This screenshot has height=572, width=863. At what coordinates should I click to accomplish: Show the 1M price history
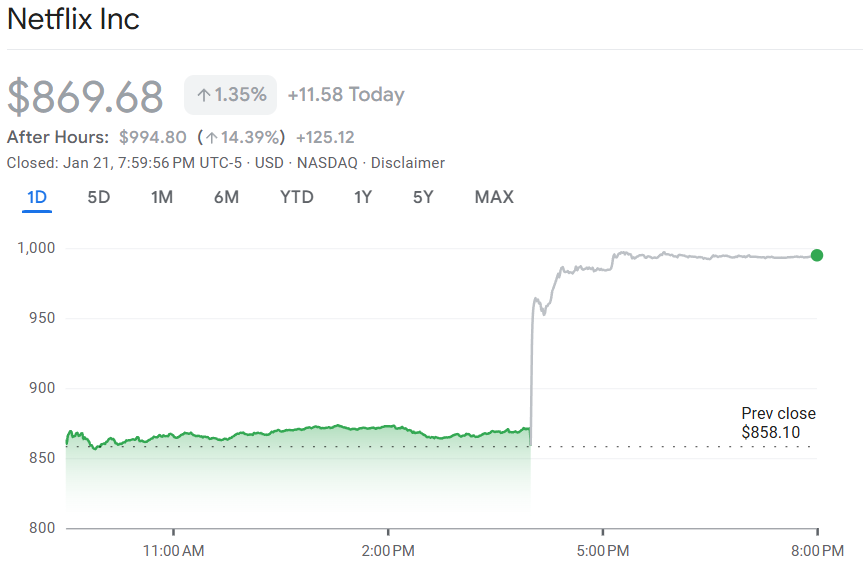pos(162,197)
